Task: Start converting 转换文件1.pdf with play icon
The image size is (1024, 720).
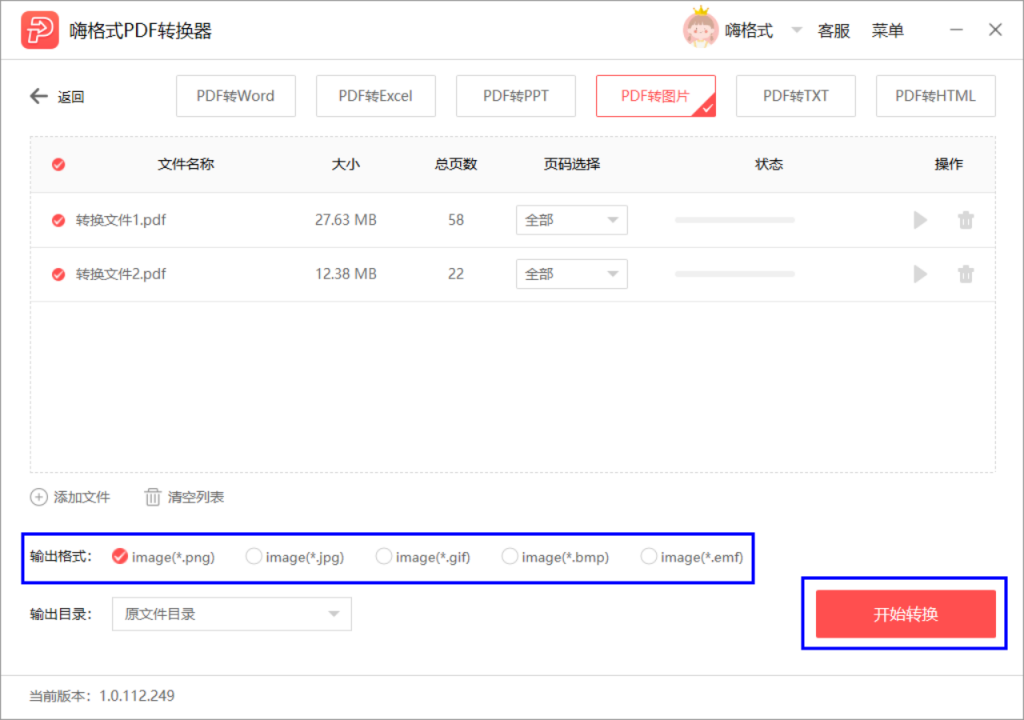Action: tap(920, 220)
